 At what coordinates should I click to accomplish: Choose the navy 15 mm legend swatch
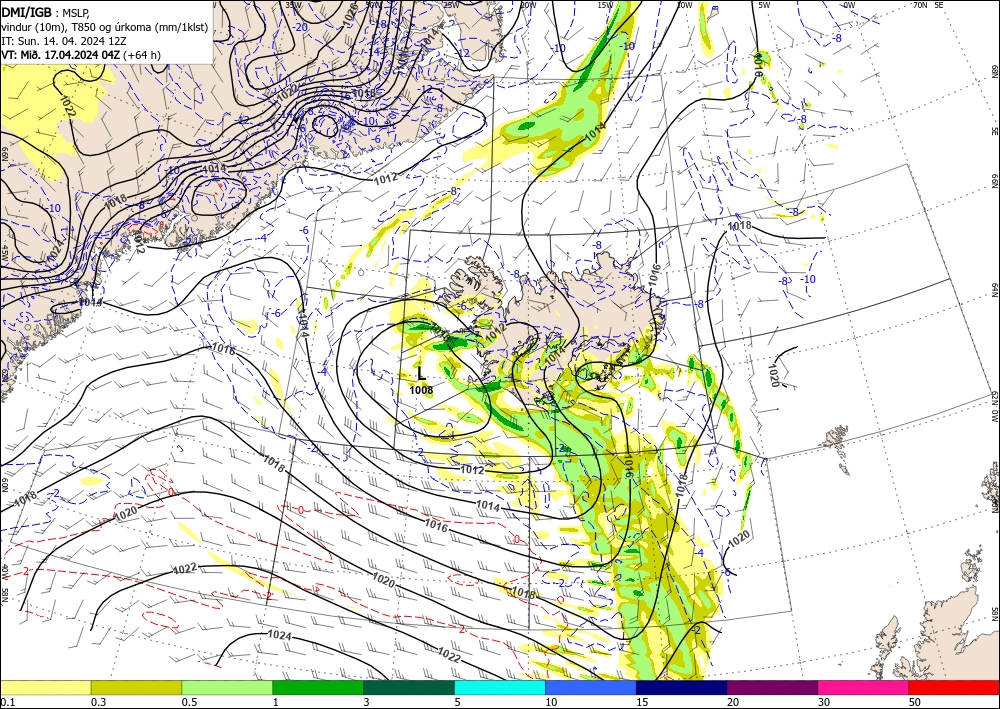tap(682, 687)
